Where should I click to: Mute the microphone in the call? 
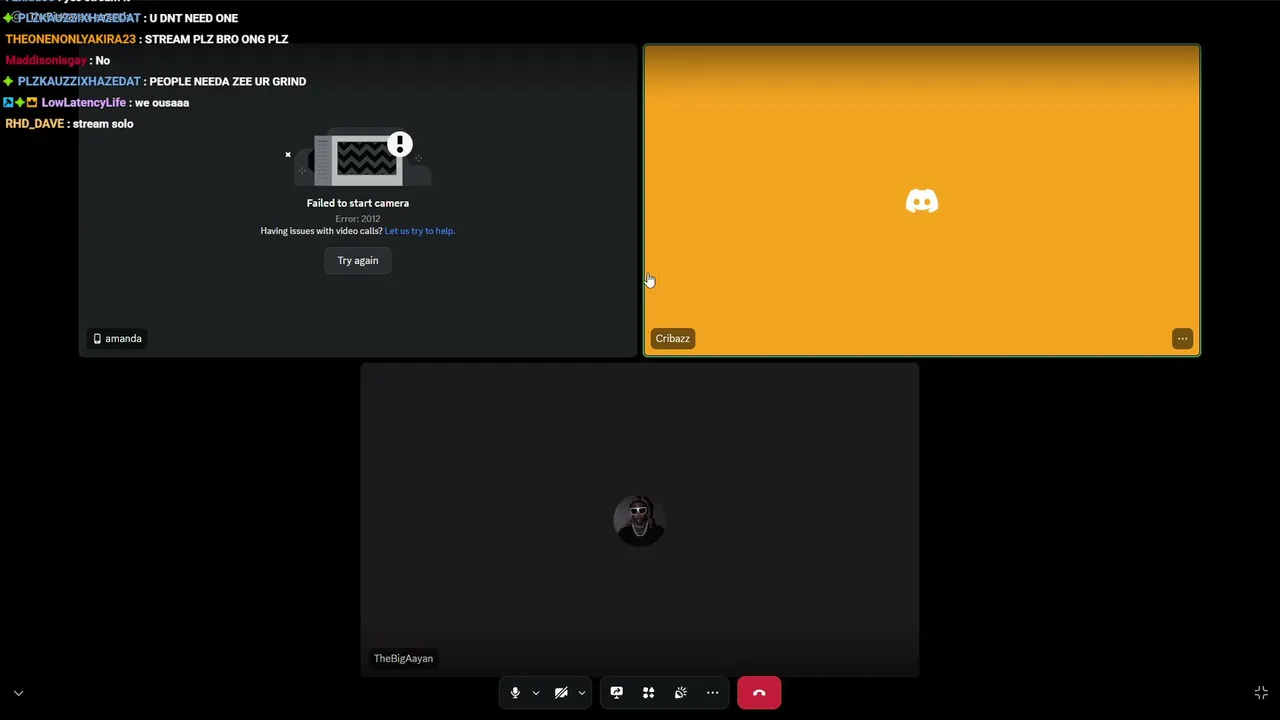(515, 693)
